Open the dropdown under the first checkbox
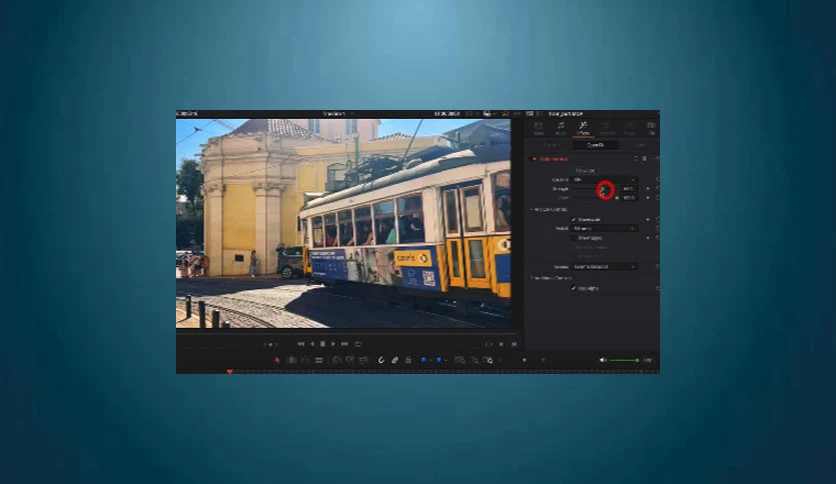This screenshot has height=484, width=836. (x=605, y=229)
